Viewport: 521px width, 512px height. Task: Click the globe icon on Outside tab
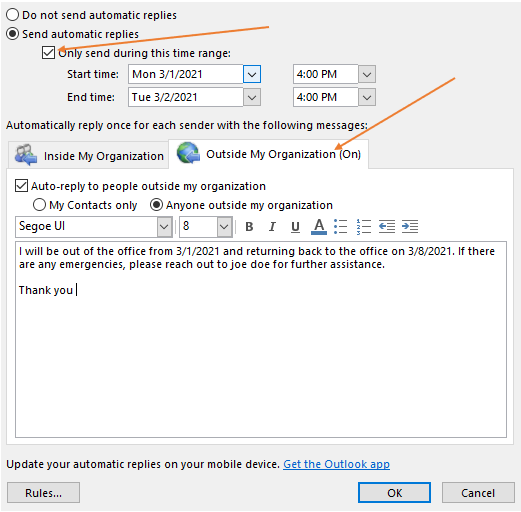click(188, 153)
